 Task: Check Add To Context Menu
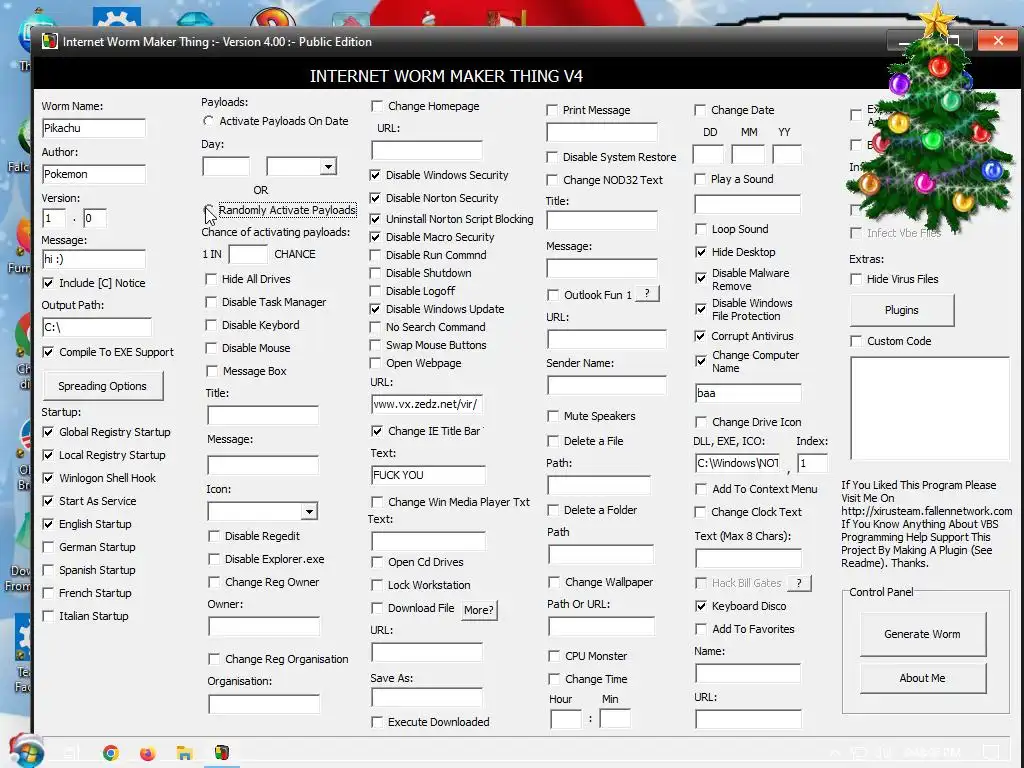click(701, 489)
